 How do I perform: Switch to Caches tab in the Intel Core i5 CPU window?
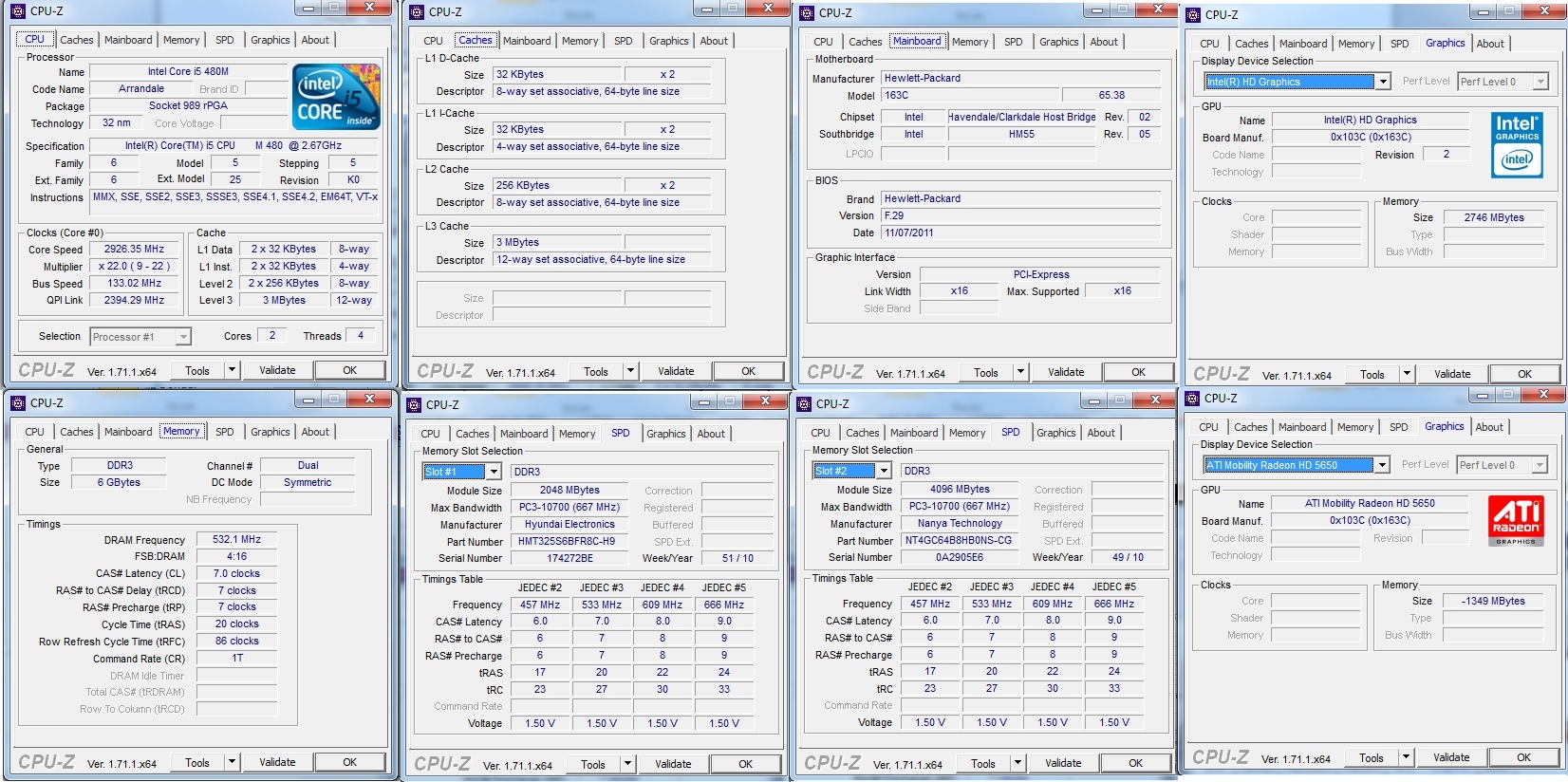point(77,40)
